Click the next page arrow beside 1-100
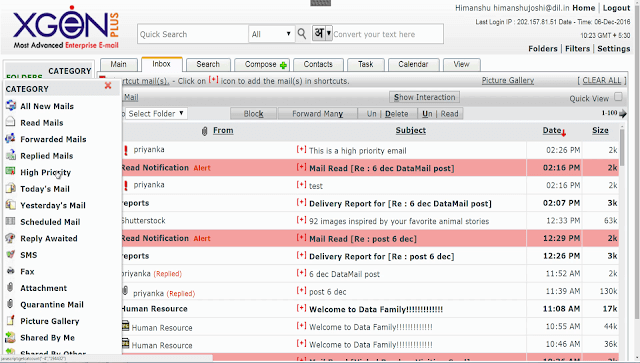Image resolution: width=640 pixels, height=363 pixels. [x=622, y=114]
